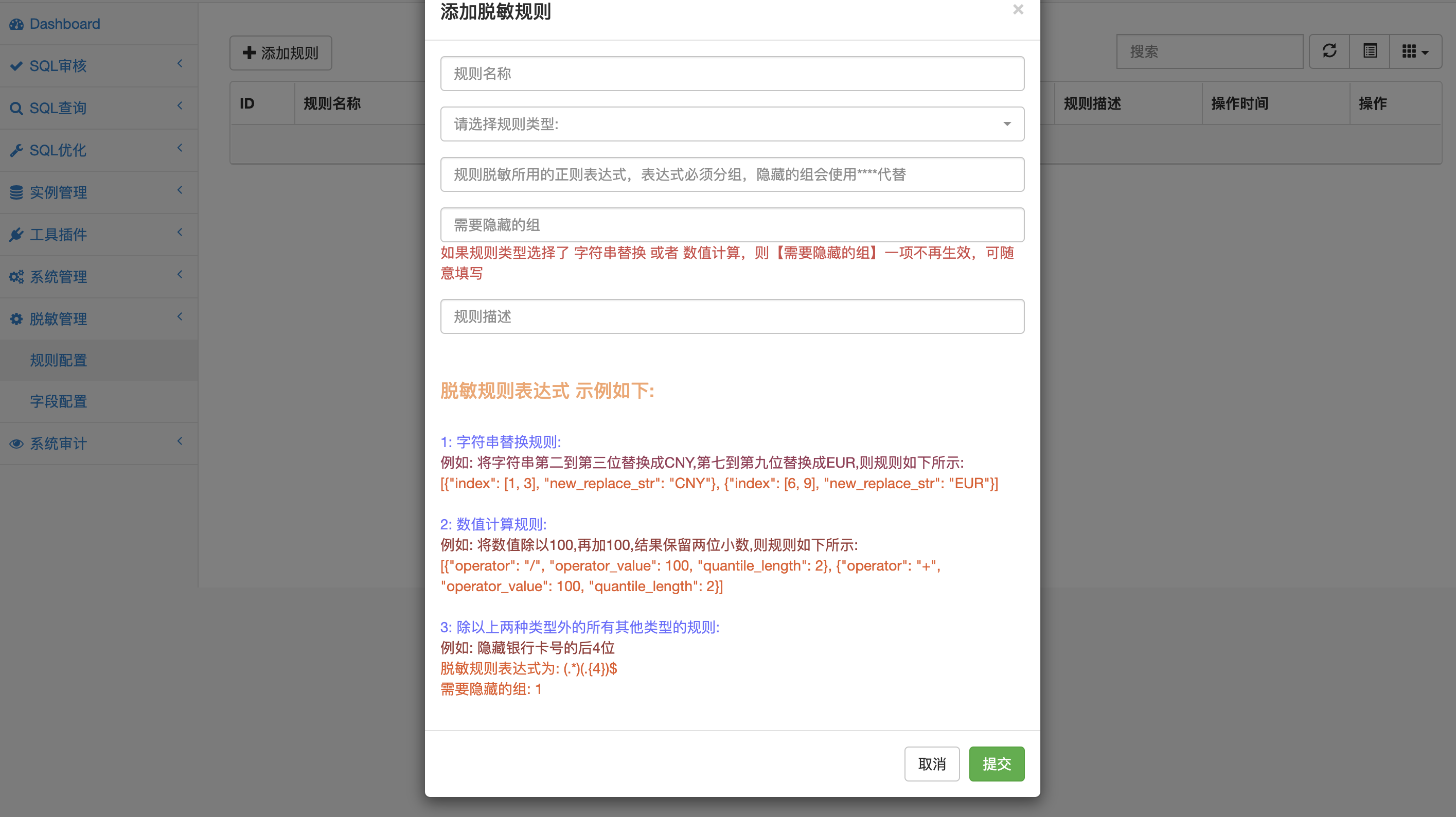This screenshot has height=817, width=1456.
Task: Open the columns grid dropdown
Action: (x=1415, y=51)
